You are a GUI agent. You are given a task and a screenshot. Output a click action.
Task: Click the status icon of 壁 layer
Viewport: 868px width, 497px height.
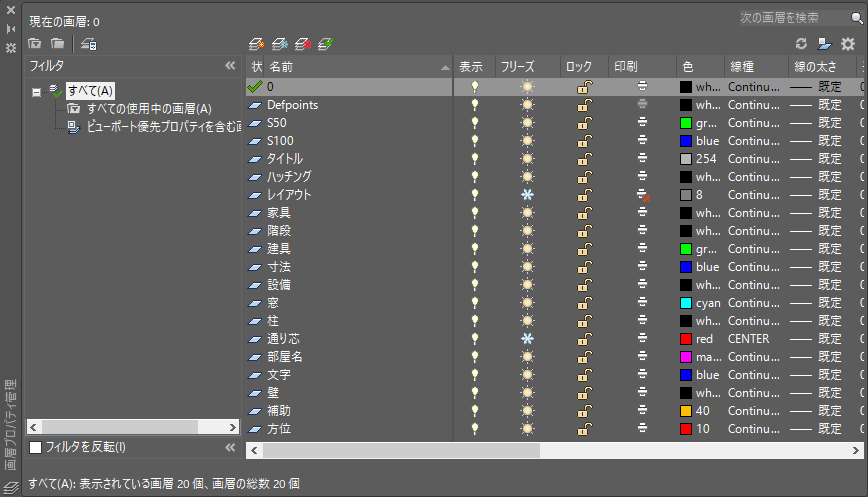point(255,393)
